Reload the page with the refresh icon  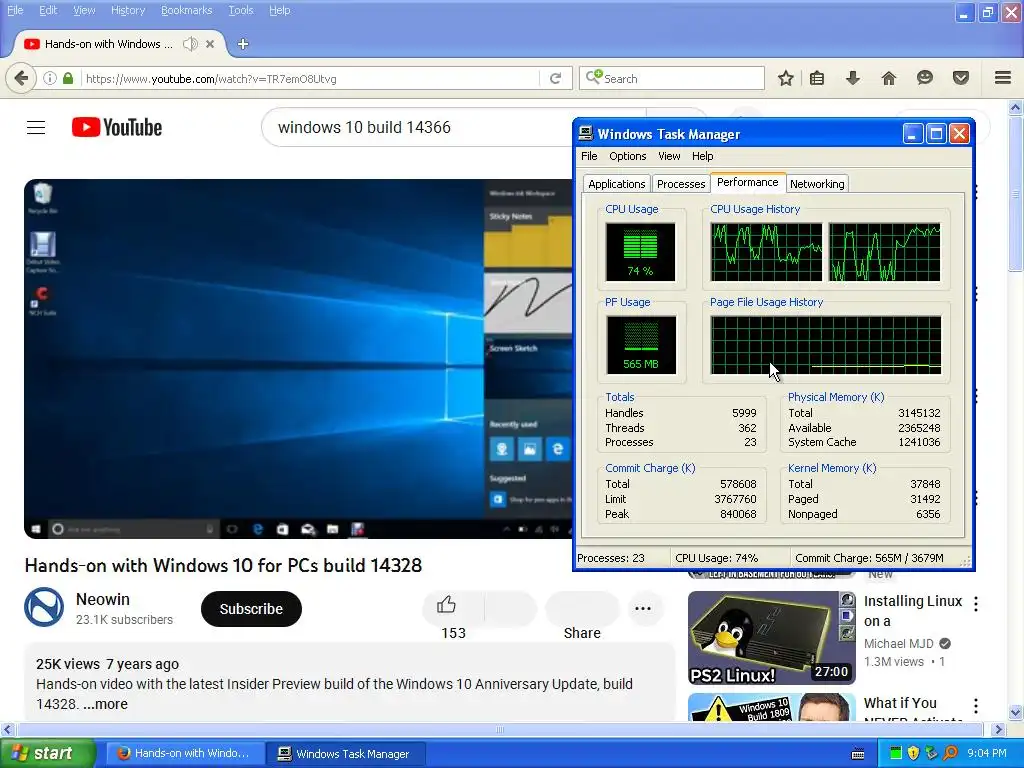click(556, 78)
